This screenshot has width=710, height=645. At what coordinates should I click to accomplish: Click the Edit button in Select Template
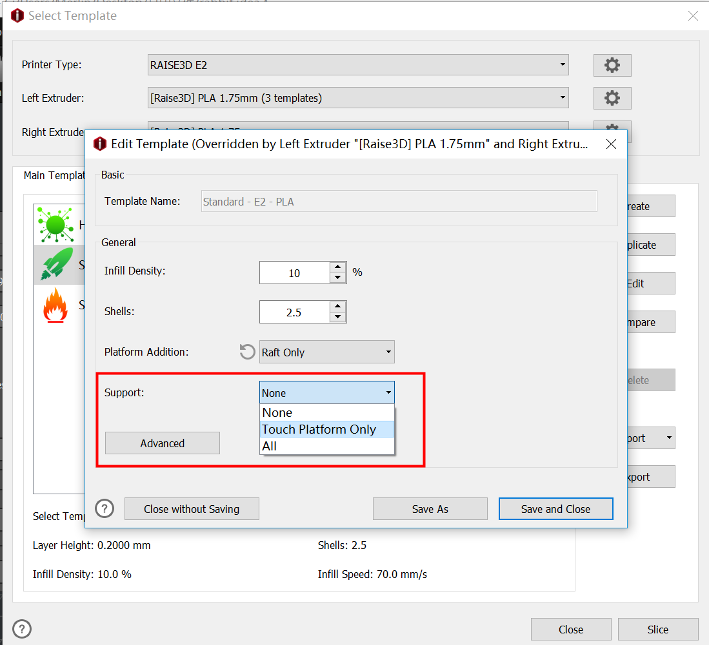[x=651, y=284]
